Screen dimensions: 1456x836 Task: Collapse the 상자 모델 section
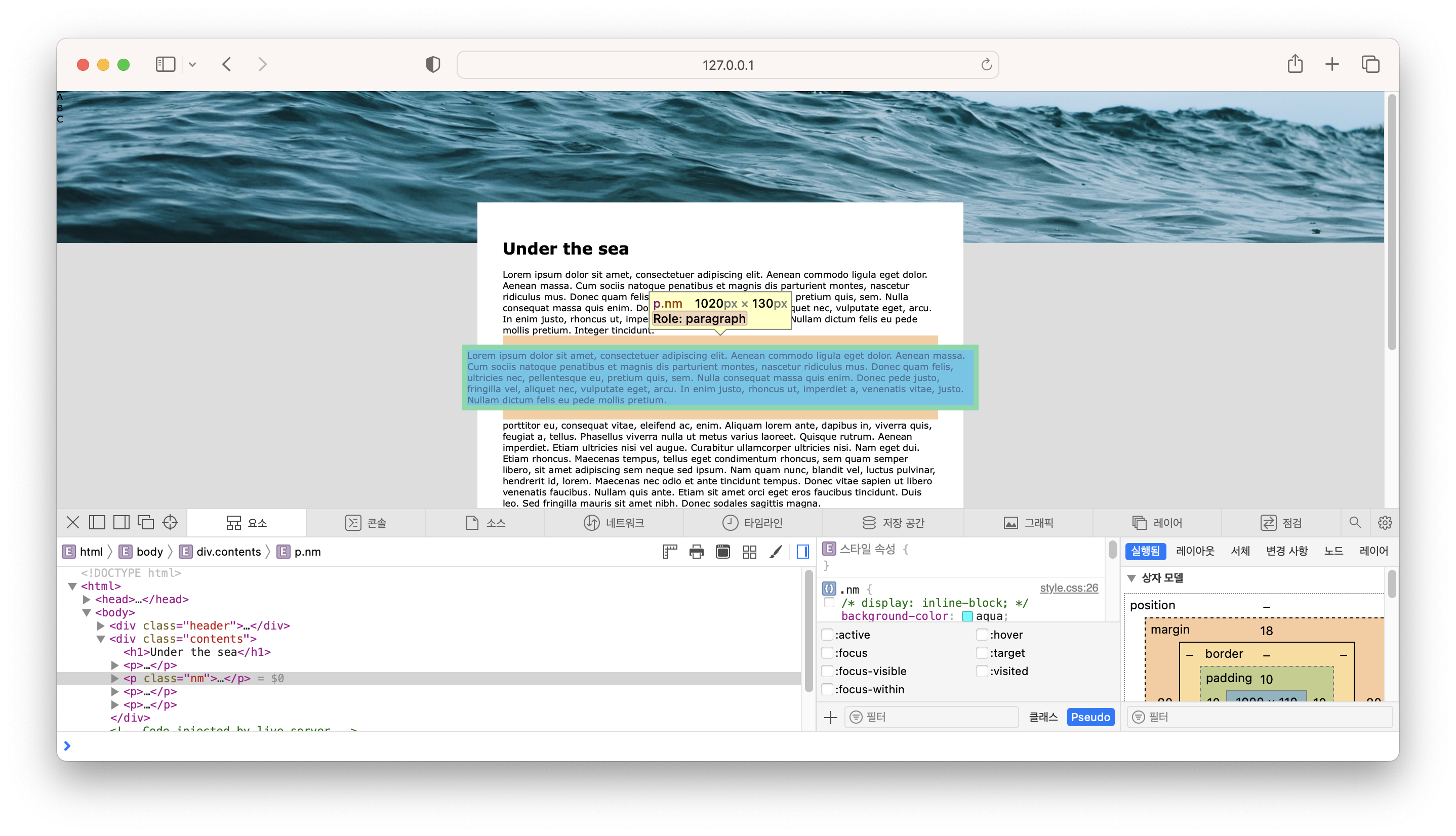tap(1131, 578)
